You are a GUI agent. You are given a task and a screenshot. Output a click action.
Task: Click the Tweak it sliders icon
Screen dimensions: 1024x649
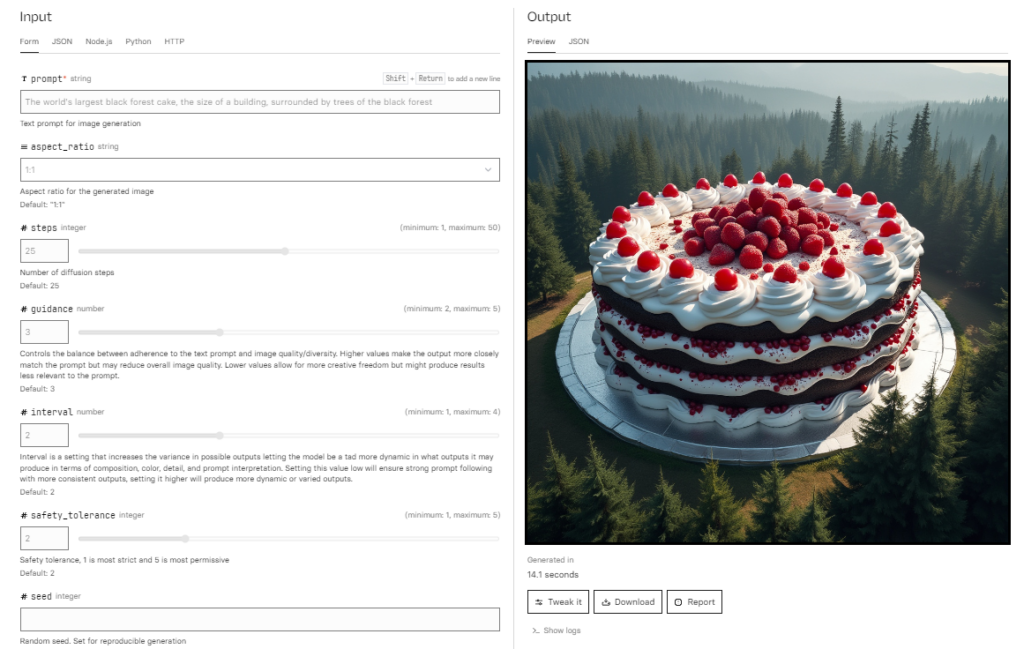pos(539,602)
